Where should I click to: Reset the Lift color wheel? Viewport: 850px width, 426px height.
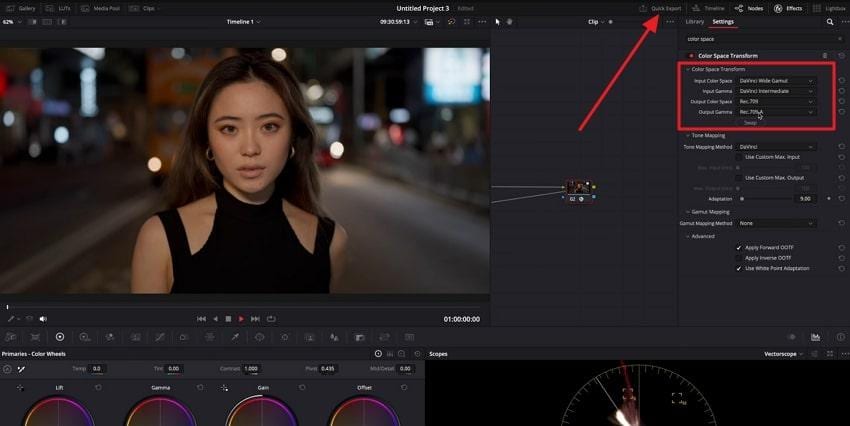coord(98,388)
